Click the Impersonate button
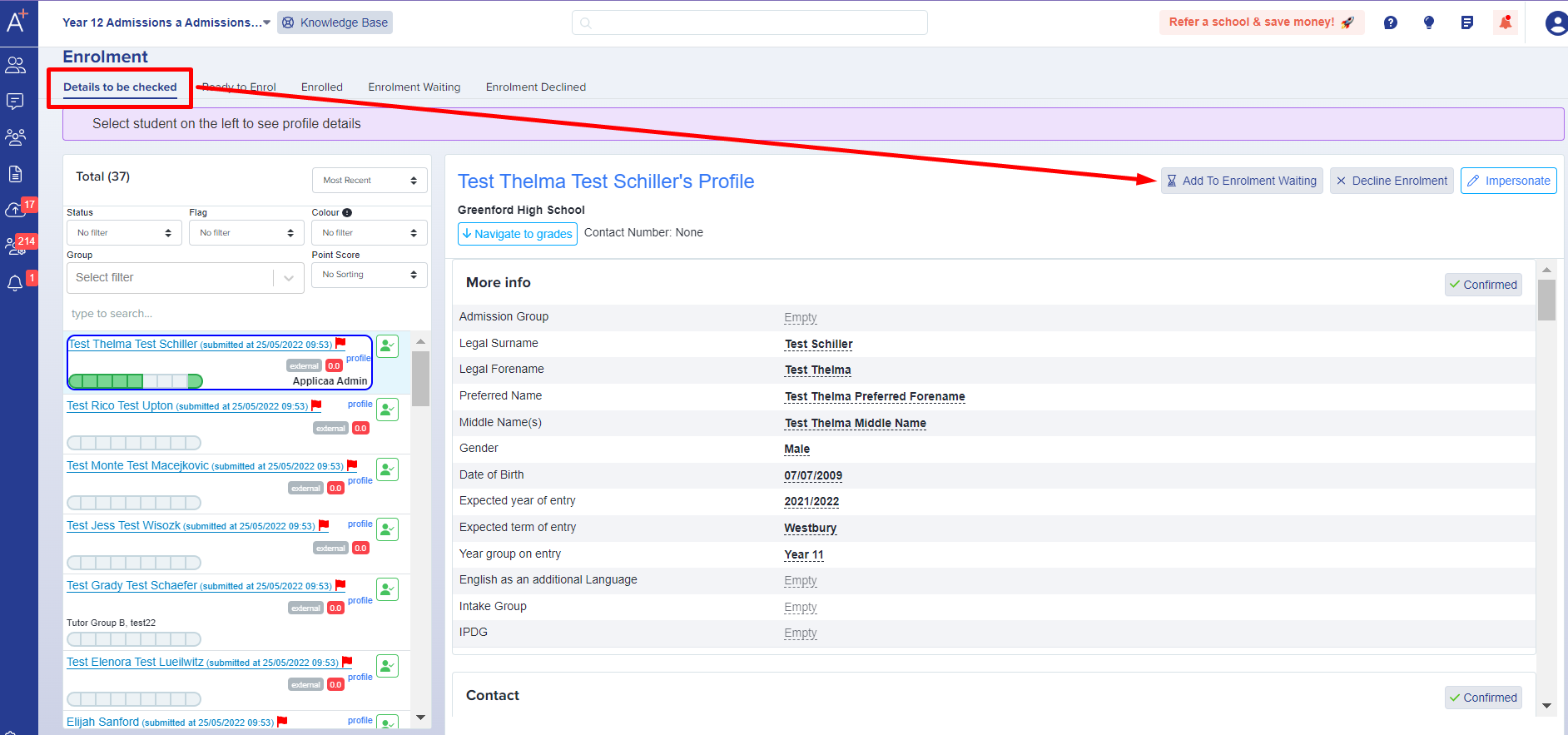This screenshot has height=735, width=1568. click(x=1509, y=181)
